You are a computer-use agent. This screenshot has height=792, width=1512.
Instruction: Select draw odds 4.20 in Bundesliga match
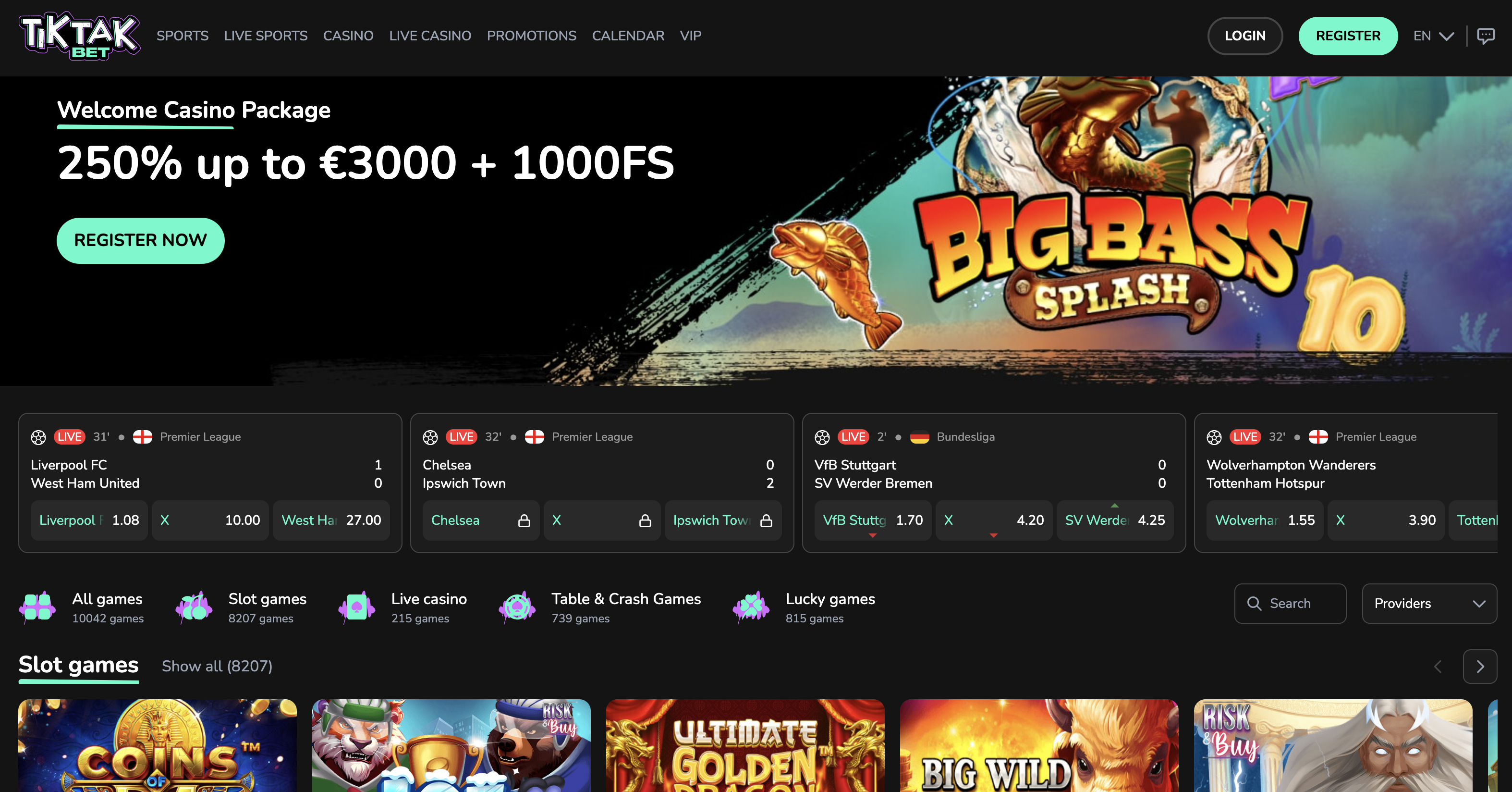click(x=994, y=521)
